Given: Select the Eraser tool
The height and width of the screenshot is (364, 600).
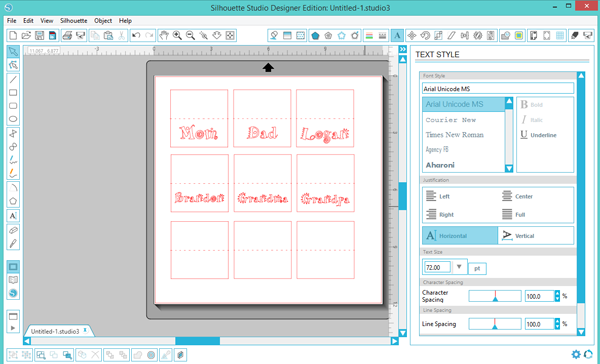Looking at the screenshot, I should click(13, 230).
